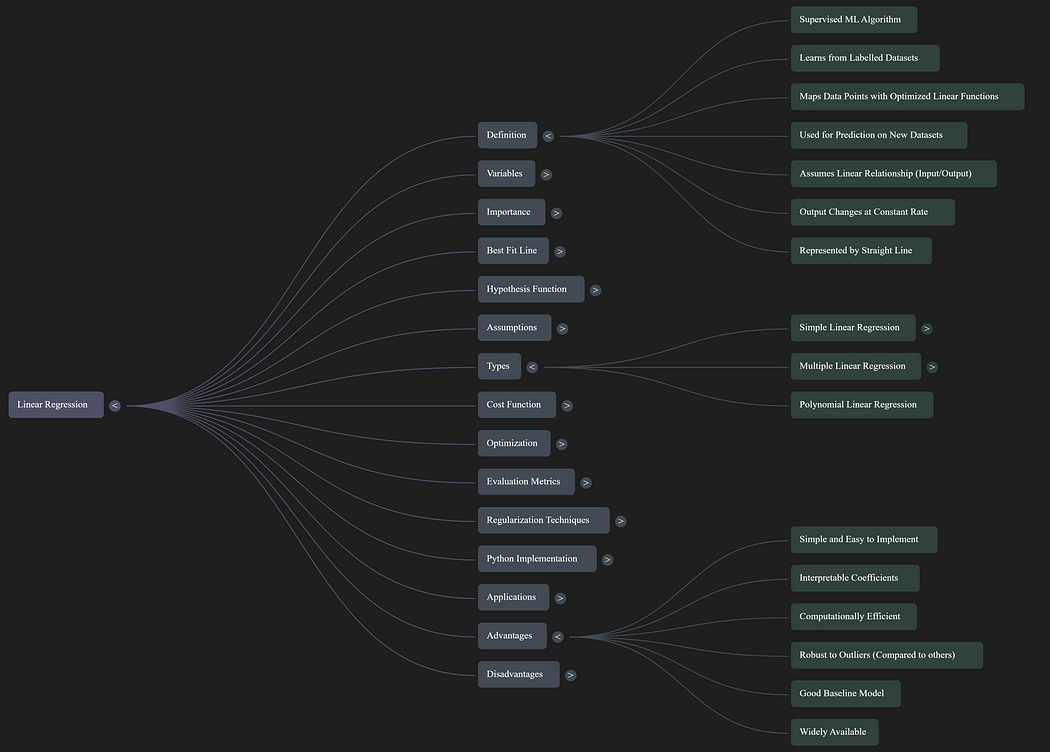The width and height of the screenshot is (1050, 752).
Task: Select the Polynomial Linear Regression leaf
Action: click(860, 405)
